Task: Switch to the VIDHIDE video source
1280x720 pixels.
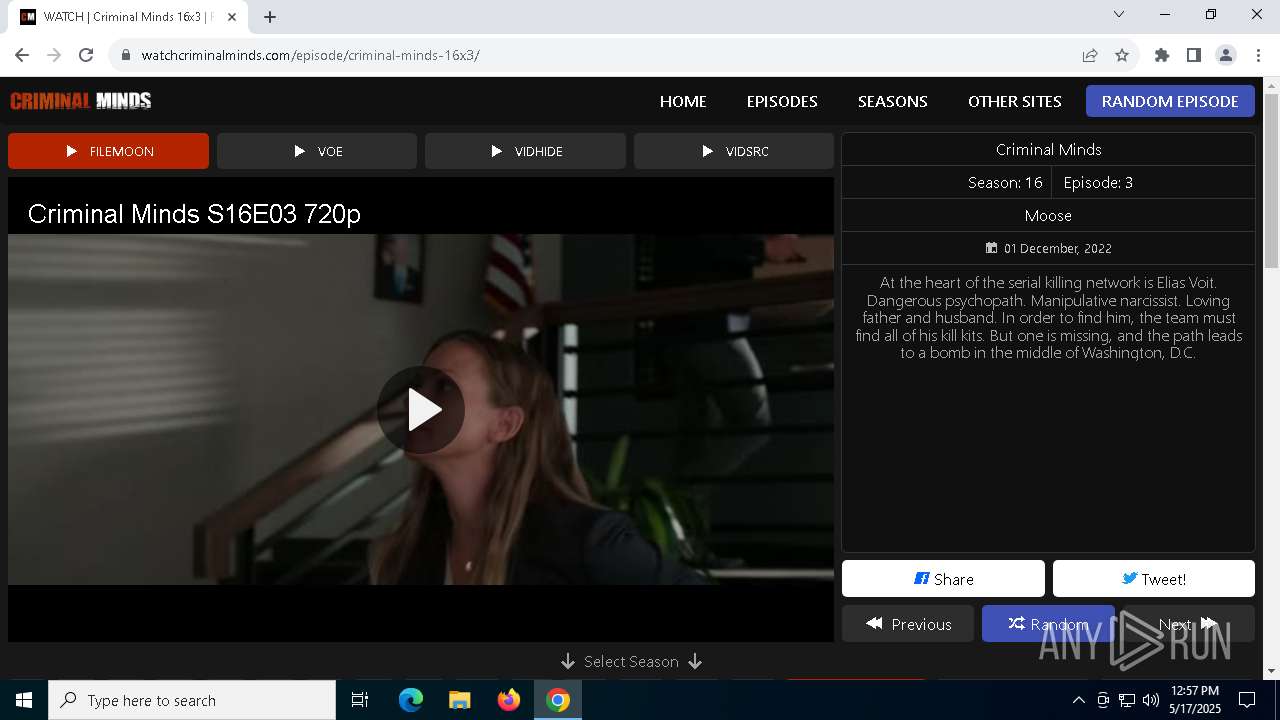Action: (x=525, y=151)
